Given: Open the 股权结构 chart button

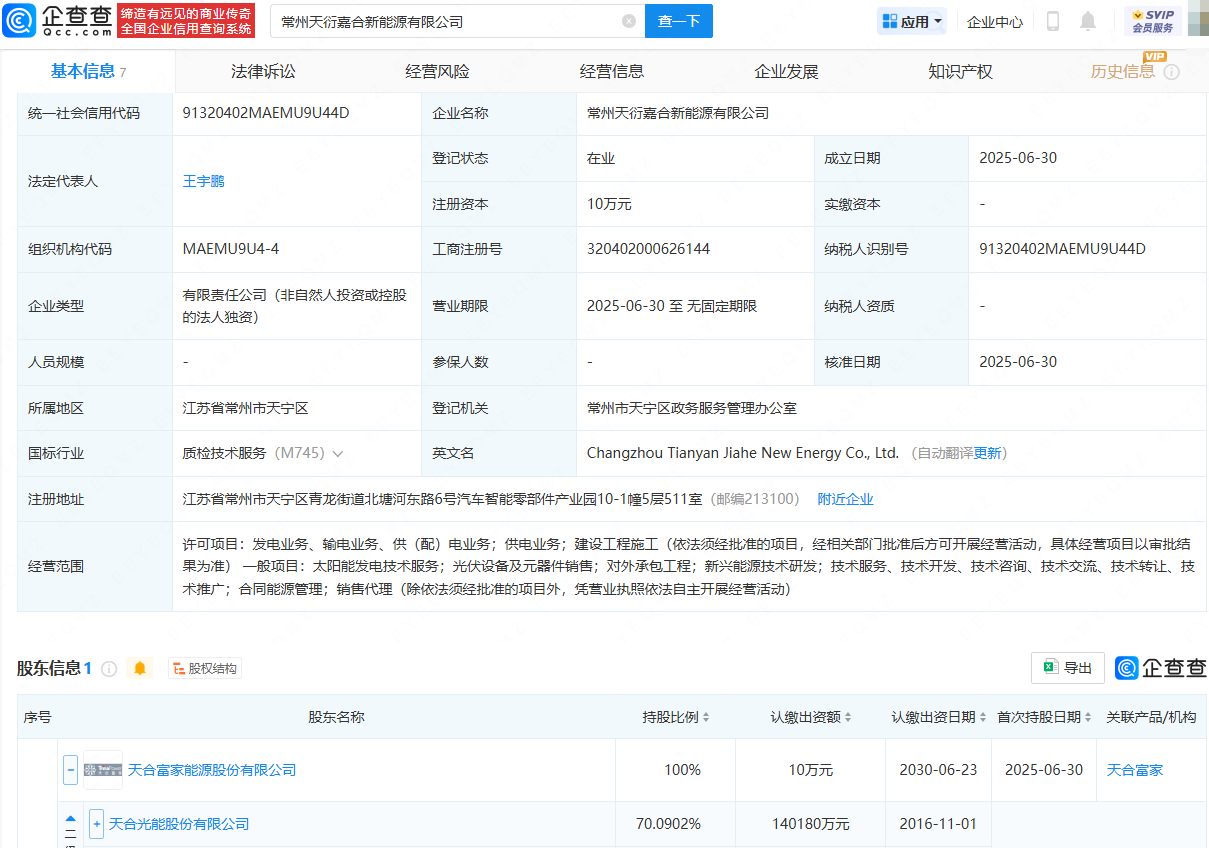Looking at the screenshot, I should [x=205, y=668].
